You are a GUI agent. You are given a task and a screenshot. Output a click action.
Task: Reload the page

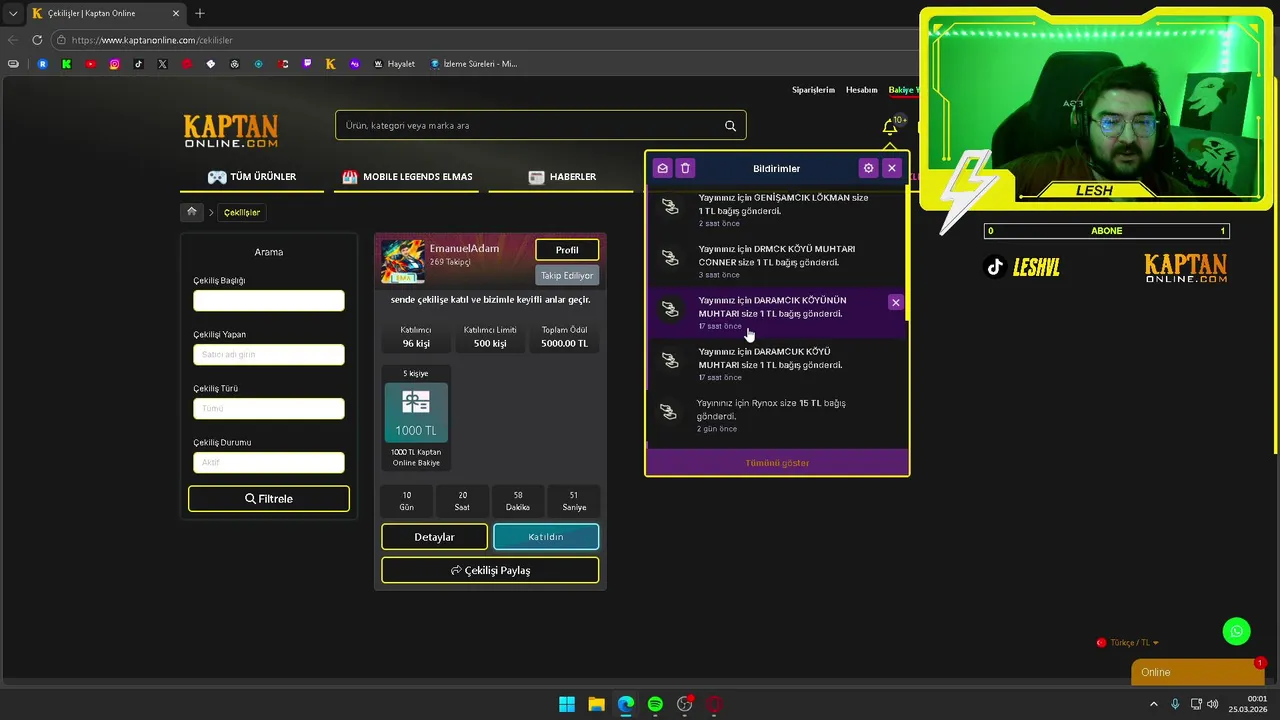[37, 40]
